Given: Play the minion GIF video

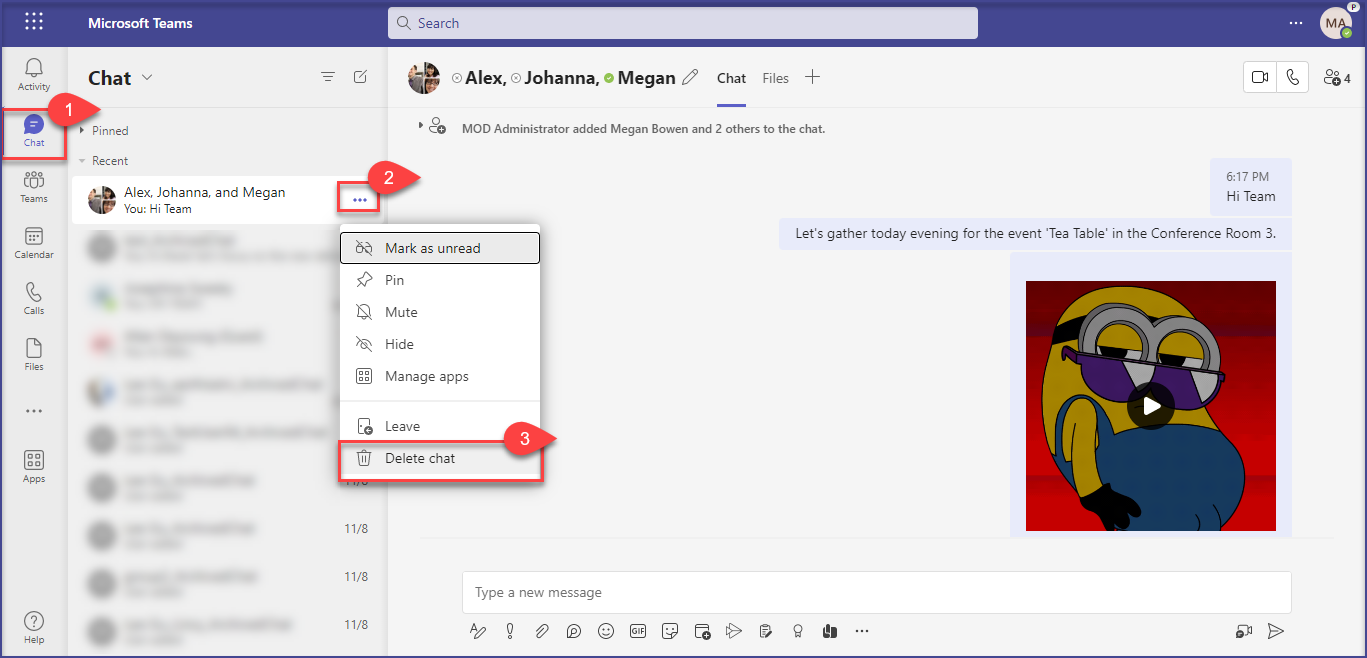Looking at the screenshot, I should point(1151,406).
